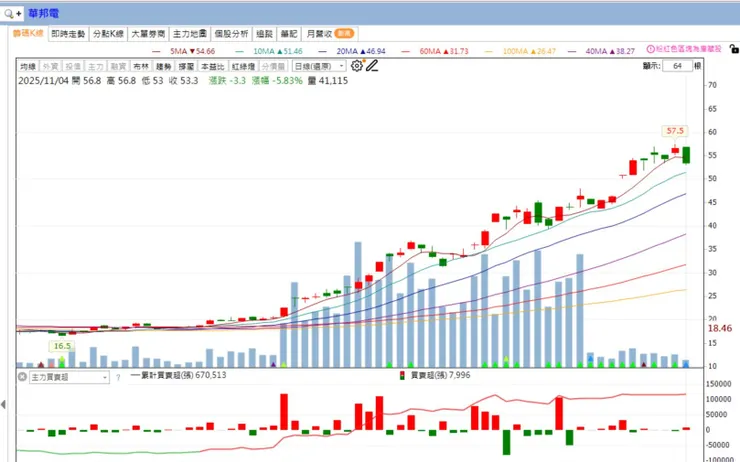Click the 量 41,115 volume value
740x462 pixels.
coord(328,81)
